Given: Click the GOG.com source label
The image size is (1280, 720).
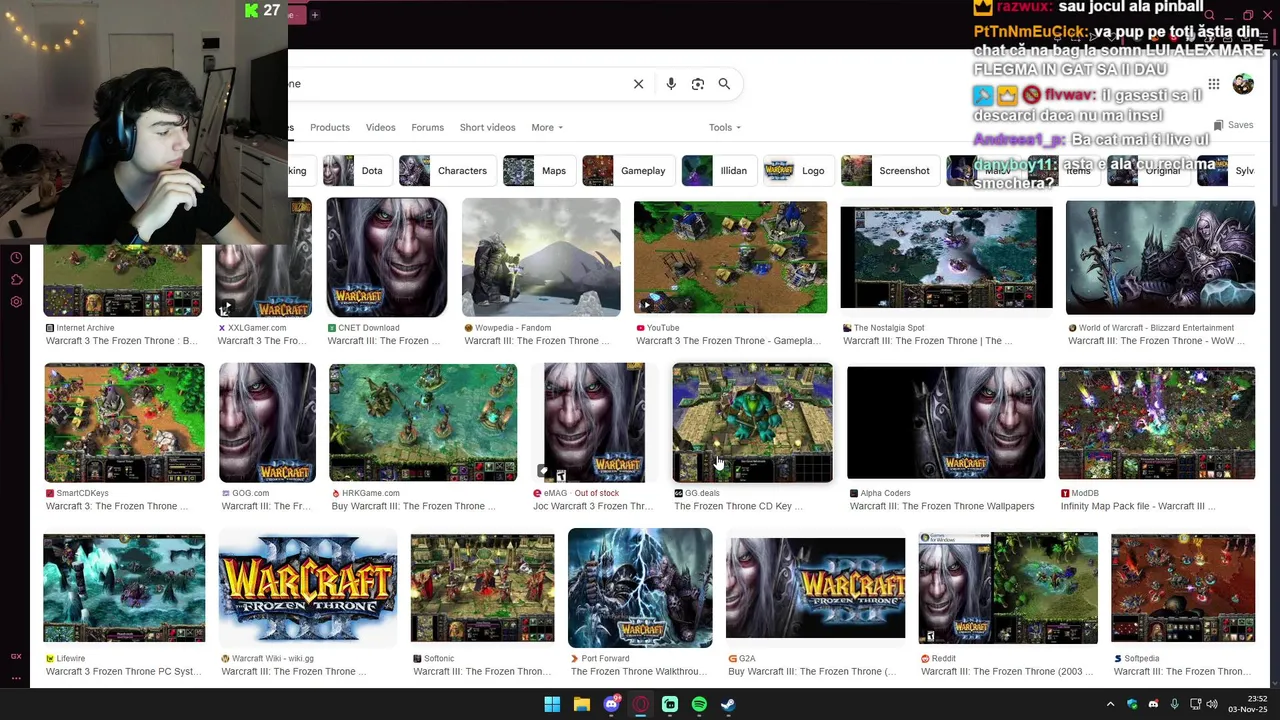Looking at the screenshot, I should click(x=250, y=493).
